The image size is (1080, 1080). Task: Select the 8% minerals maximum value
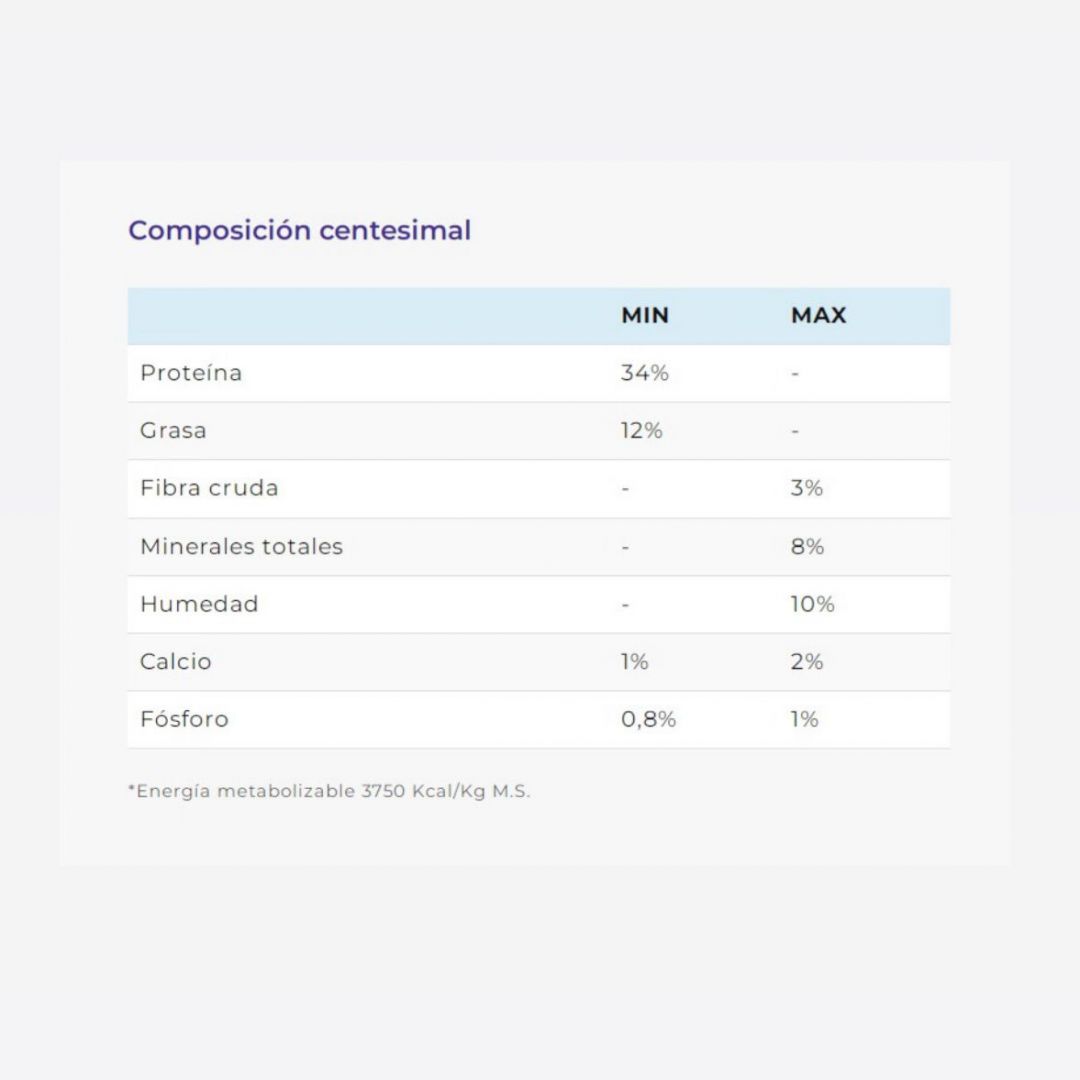(x=807, y=546)
